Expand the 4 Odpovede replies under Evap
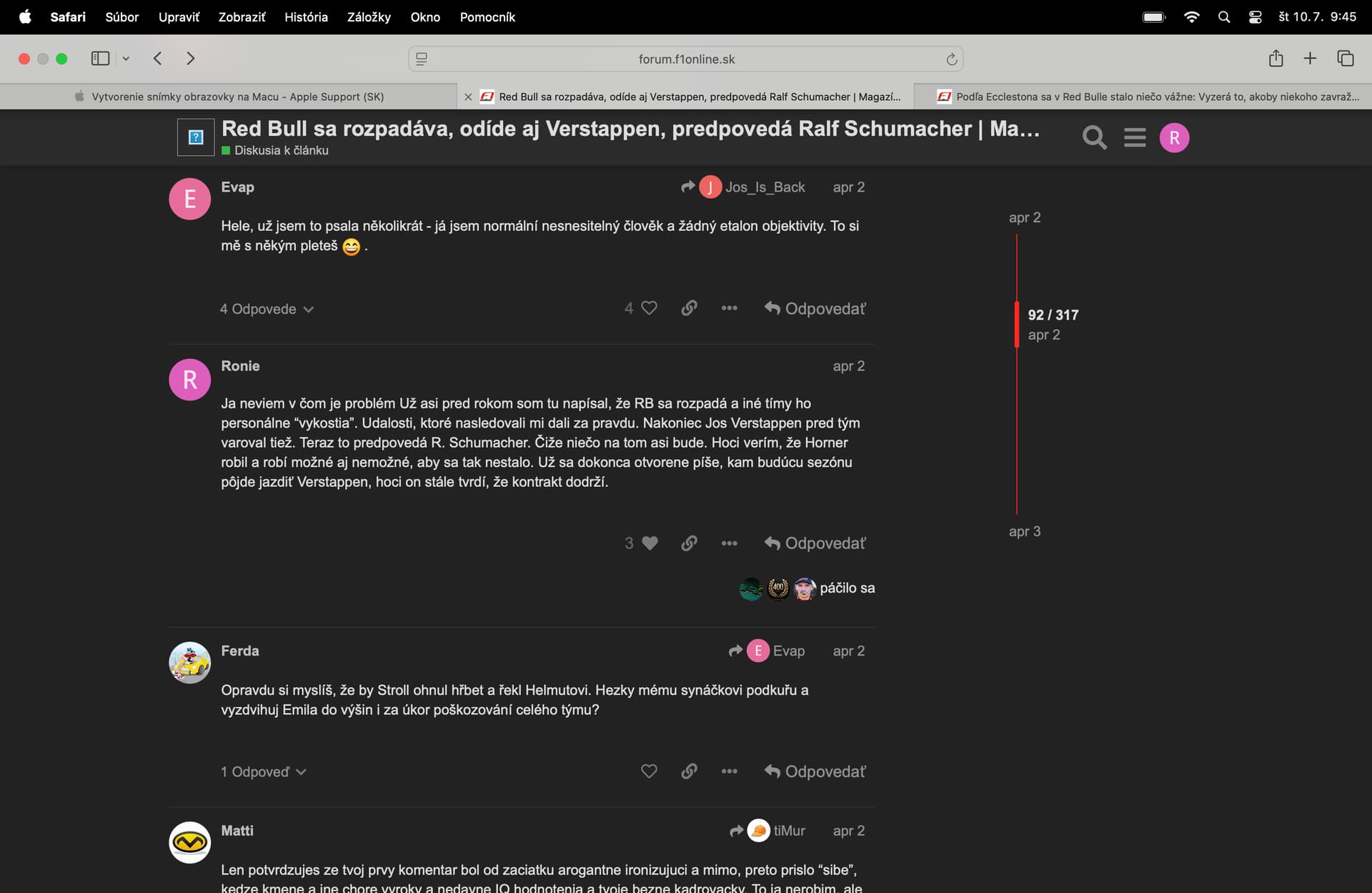1372x893 pixels. point(267,309)
